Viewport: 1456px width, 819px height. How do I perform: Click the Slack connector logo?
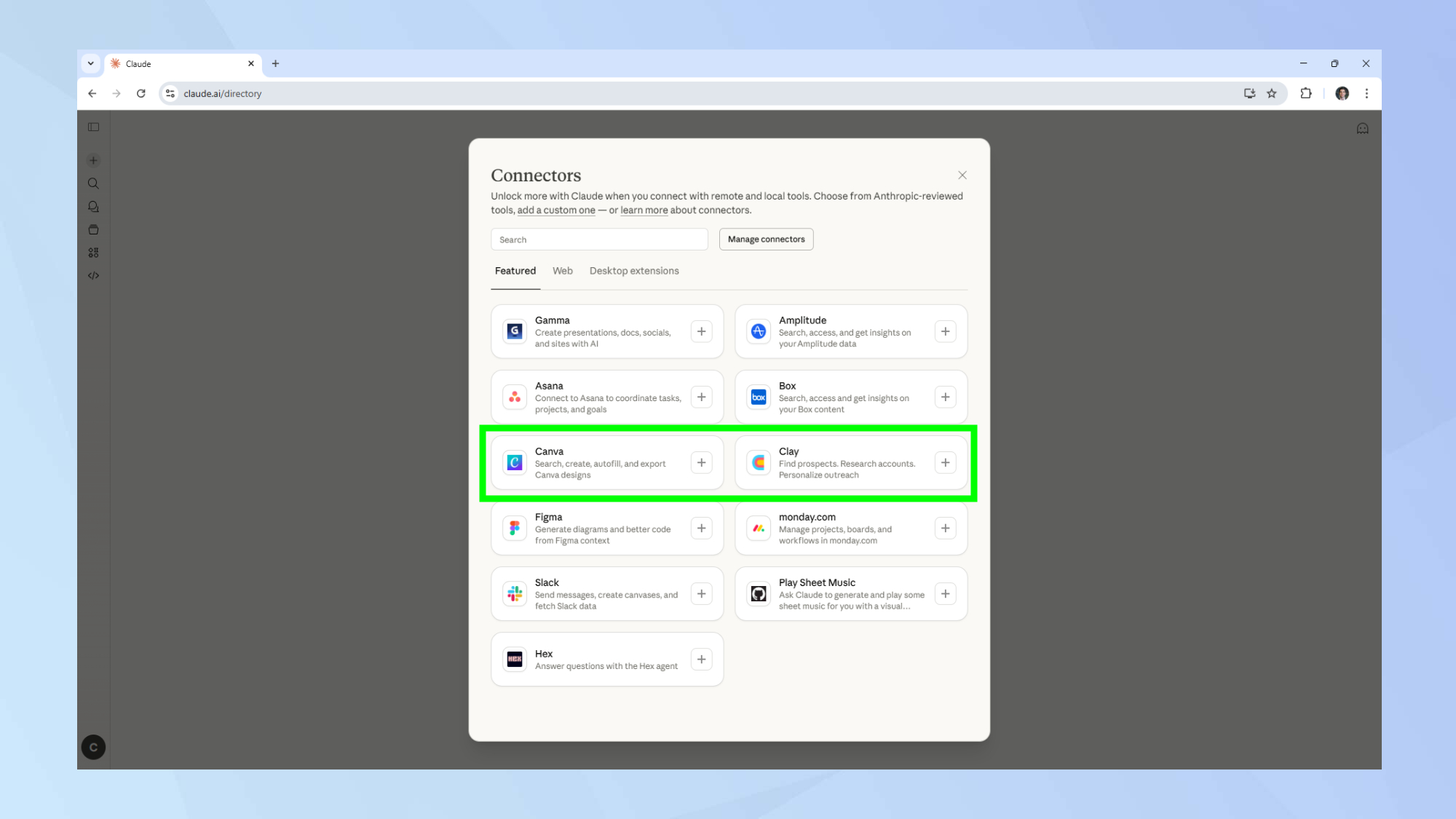(514, 593)
